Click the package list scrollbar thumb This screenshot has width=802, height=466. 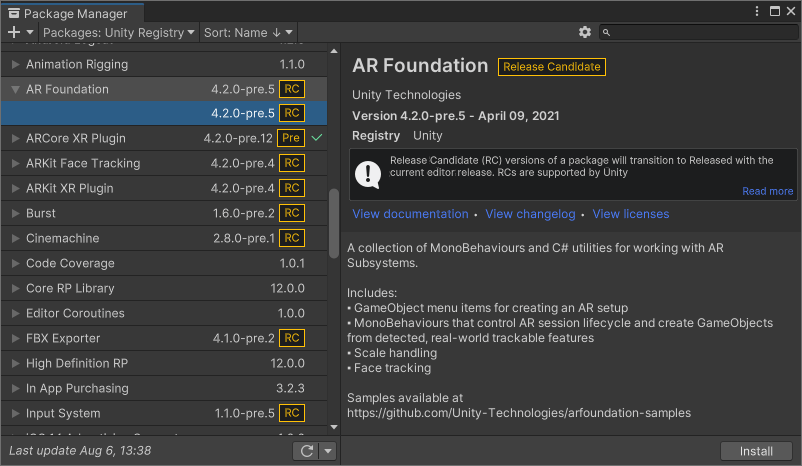click(x=334, y=224)
